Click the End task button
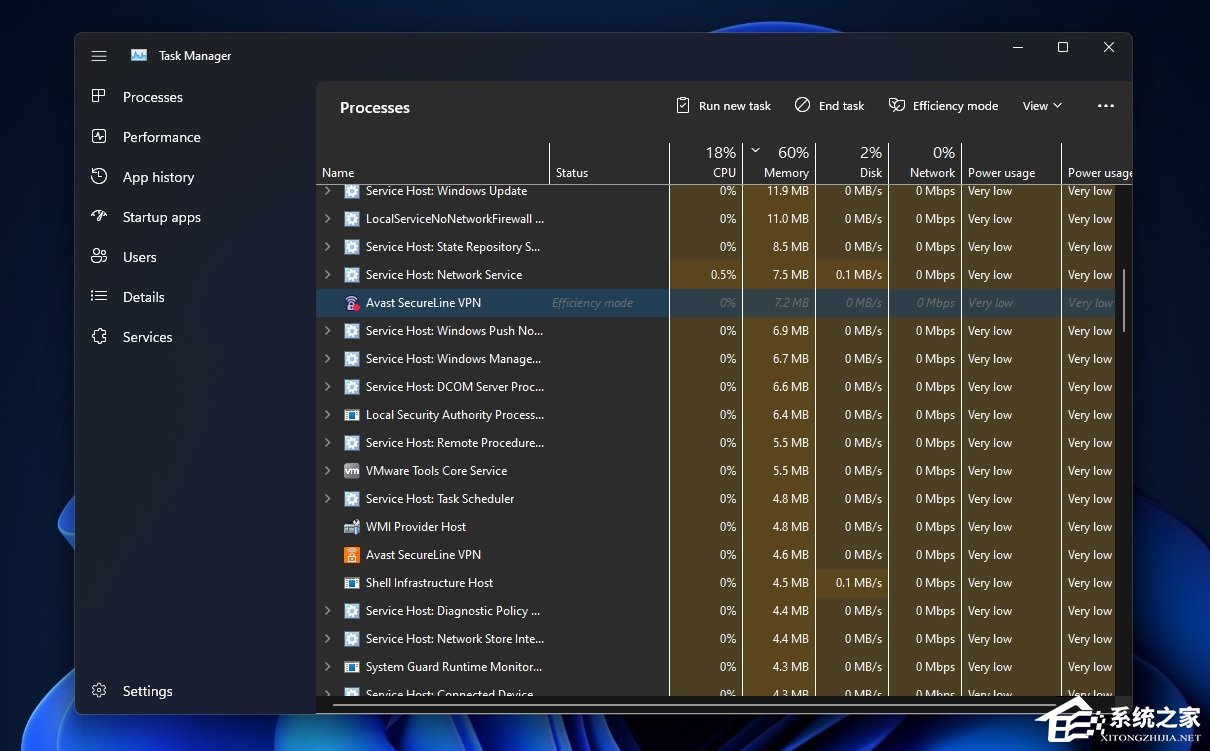The width and height of the screenshot is (1210, 751). click(829, 106)
